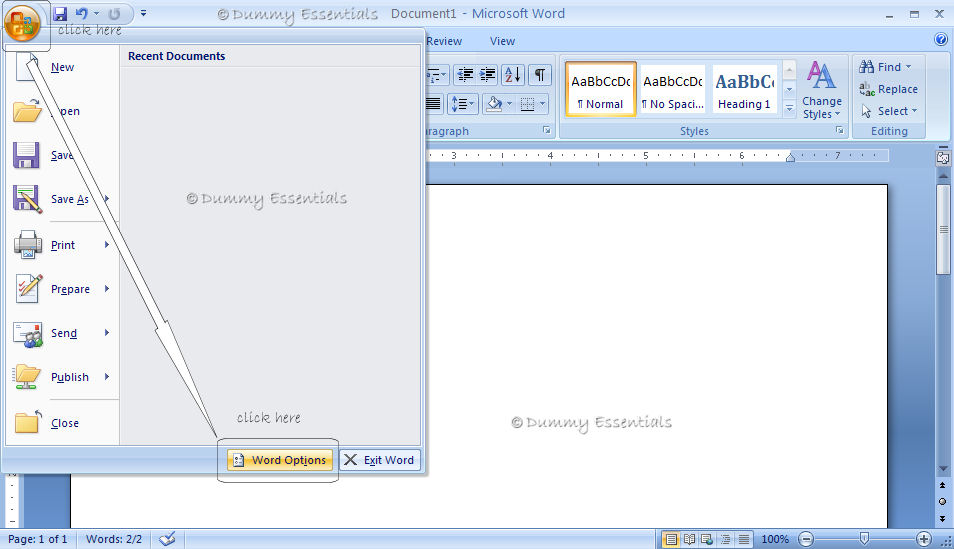Click Styles gallery row-down arrow
This screenshot has height=549, width=954.
pyautogui.click(x=789, y=89)
